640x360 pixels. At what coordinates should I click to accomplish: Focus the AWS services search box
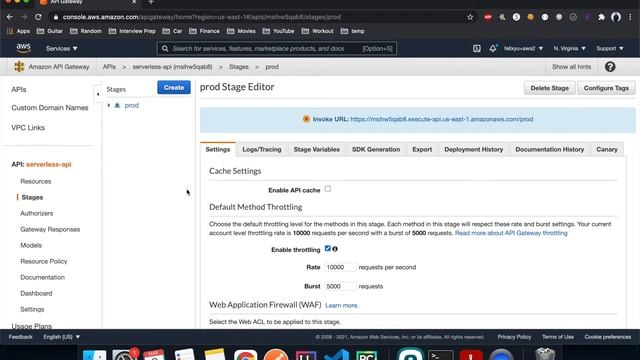click(277, 49)
